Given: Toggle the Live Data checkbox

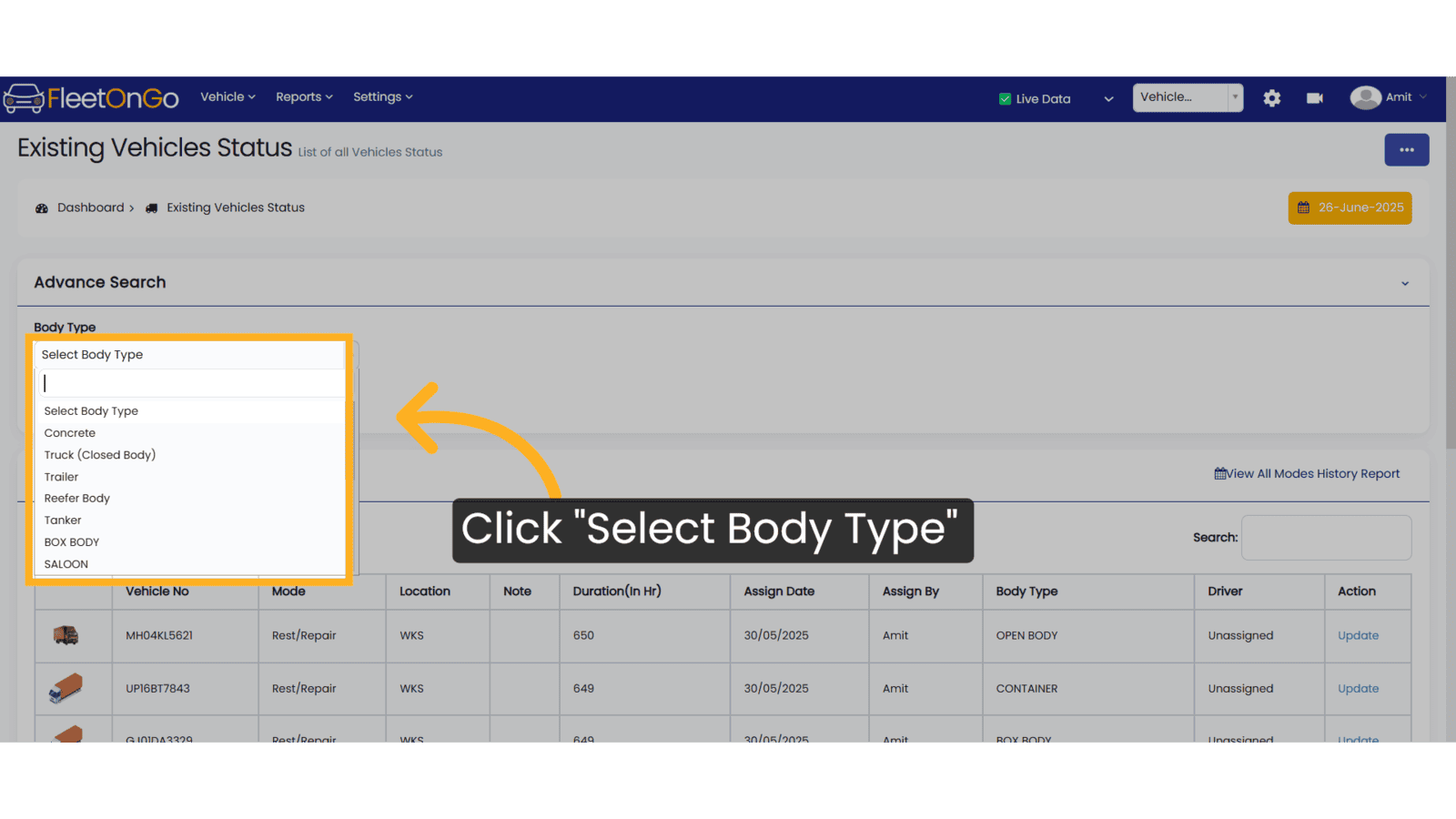Looking at the screenshot, I should click(x=1005, y=99).
